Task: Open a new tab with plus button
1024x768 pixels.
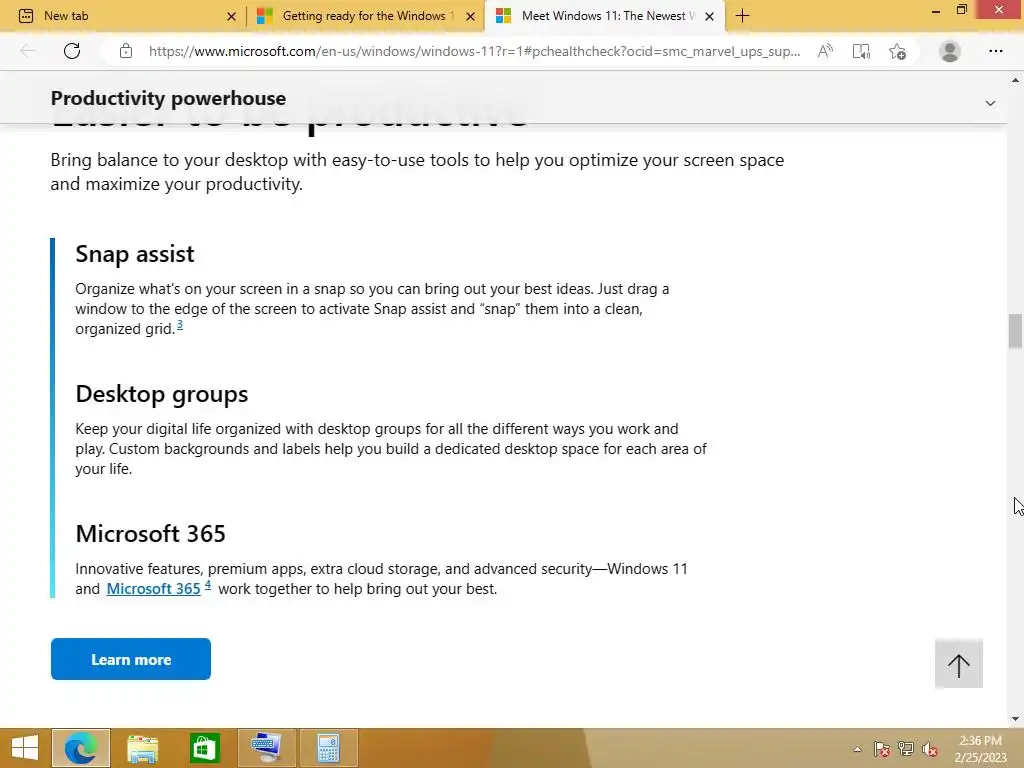Action: [742, 16]
